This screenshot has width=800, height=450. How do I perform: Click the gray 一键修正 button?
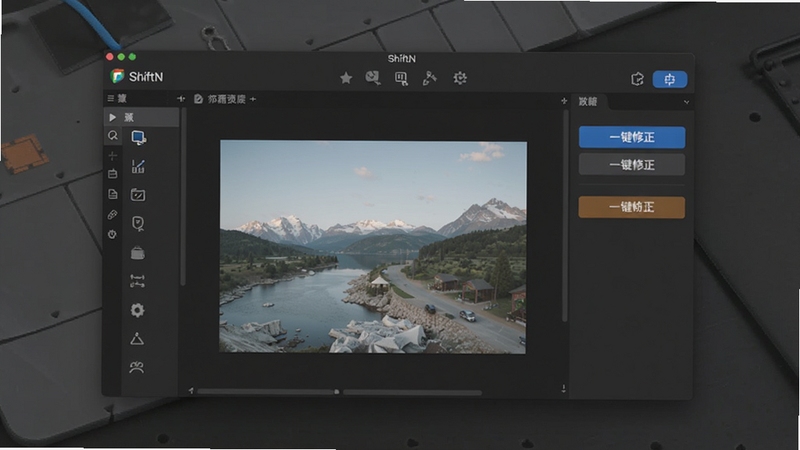632,165
